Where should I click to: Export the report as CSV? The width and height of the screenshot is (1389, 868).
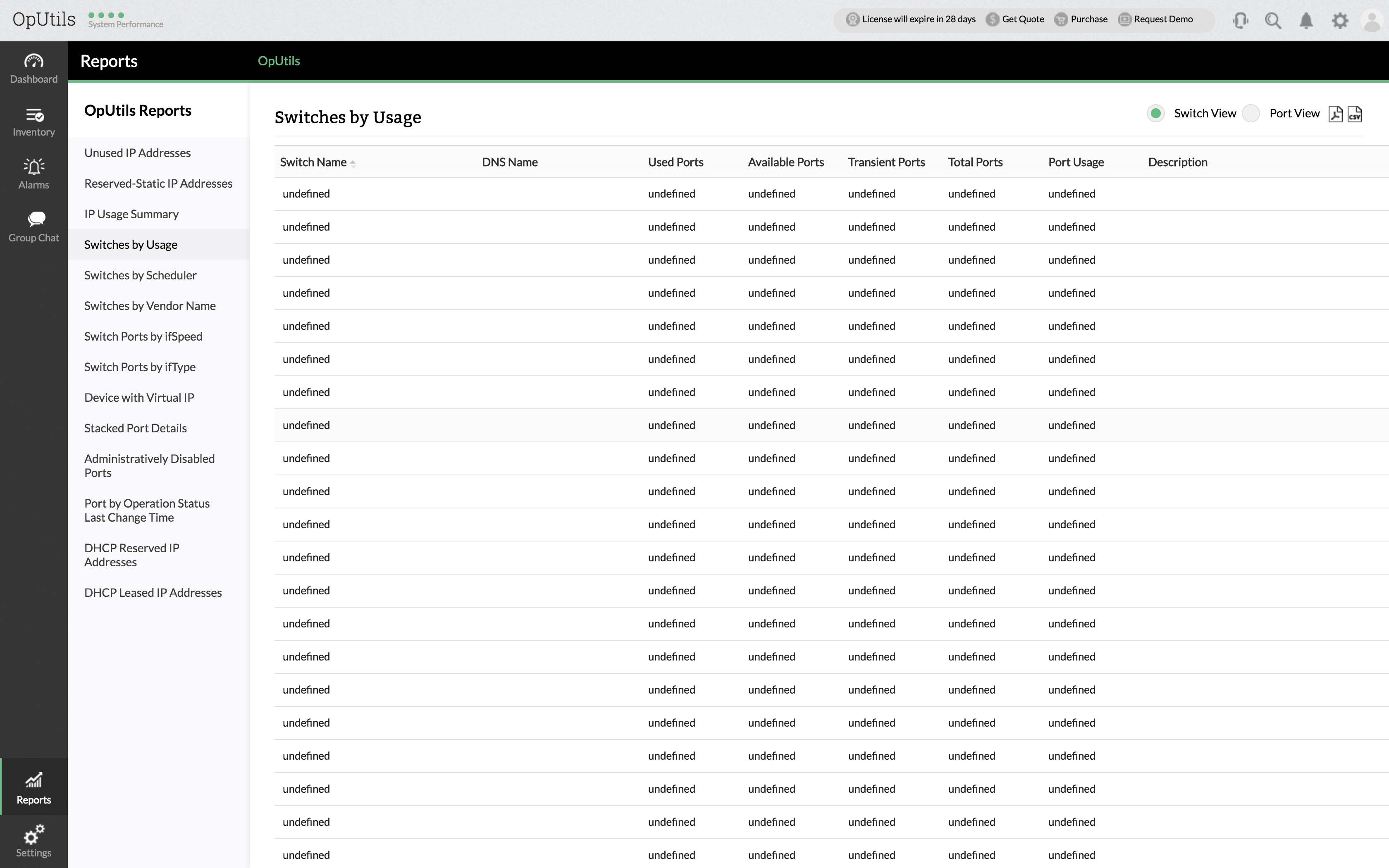click(x=1355, y=114)
